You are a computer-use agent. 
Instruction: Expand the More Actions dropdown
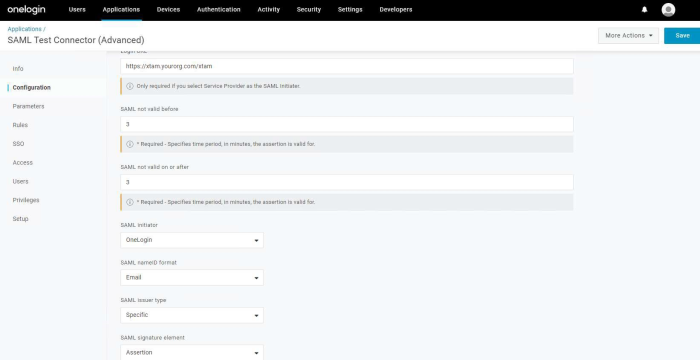pyautogui.click(x=628, y=36)
